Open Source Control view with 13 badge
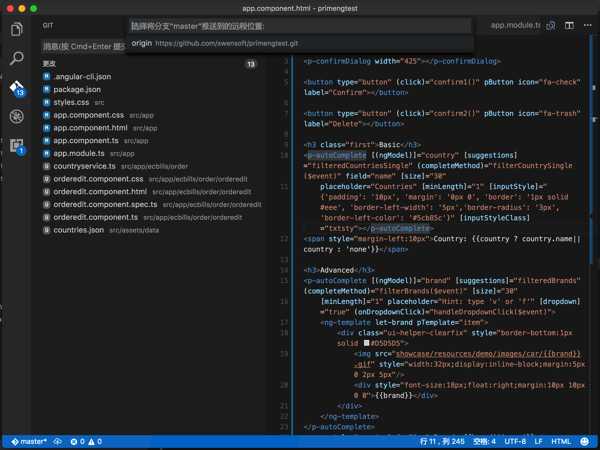Screen dimensions: 600x450 coord(17,88)
